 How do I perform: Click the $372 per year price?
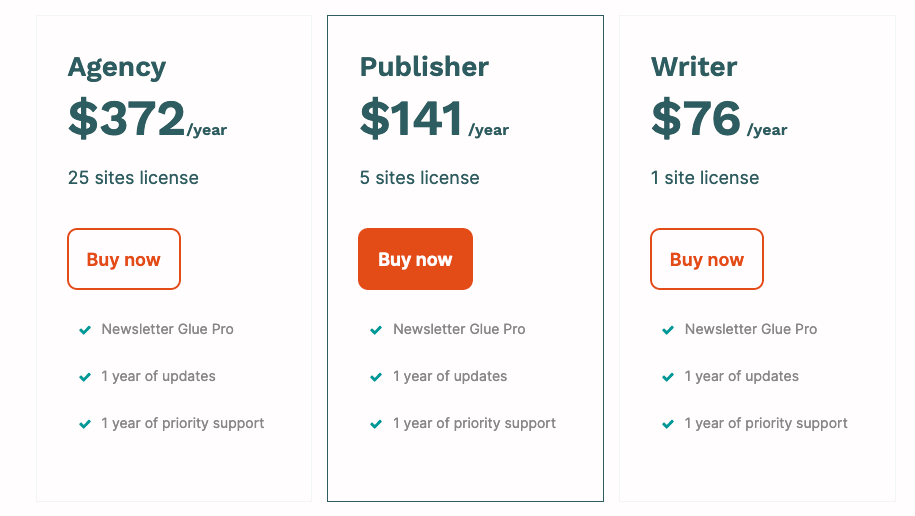point(147,118)
